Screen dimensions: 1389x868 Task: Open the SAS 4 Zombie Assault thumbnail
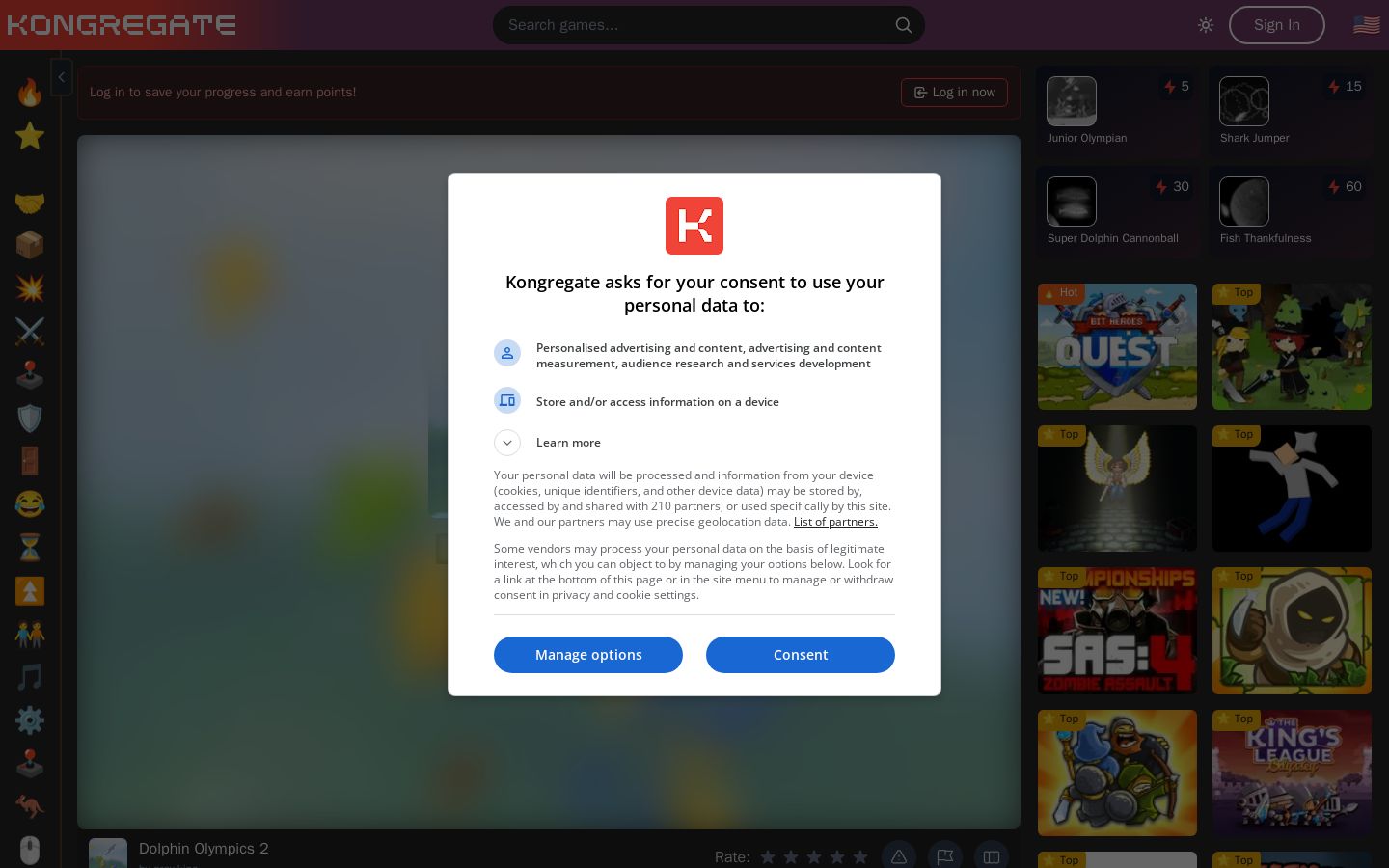click(x=1117, y=631)
